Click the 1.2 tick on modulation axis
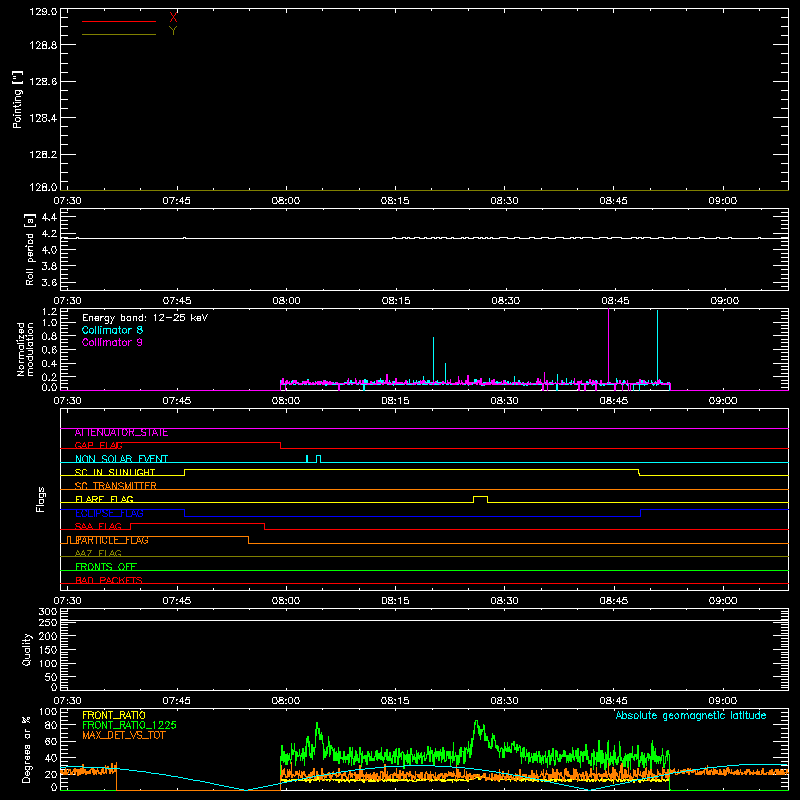Viewport: 800px width, 800px height. tap(49, 311)
